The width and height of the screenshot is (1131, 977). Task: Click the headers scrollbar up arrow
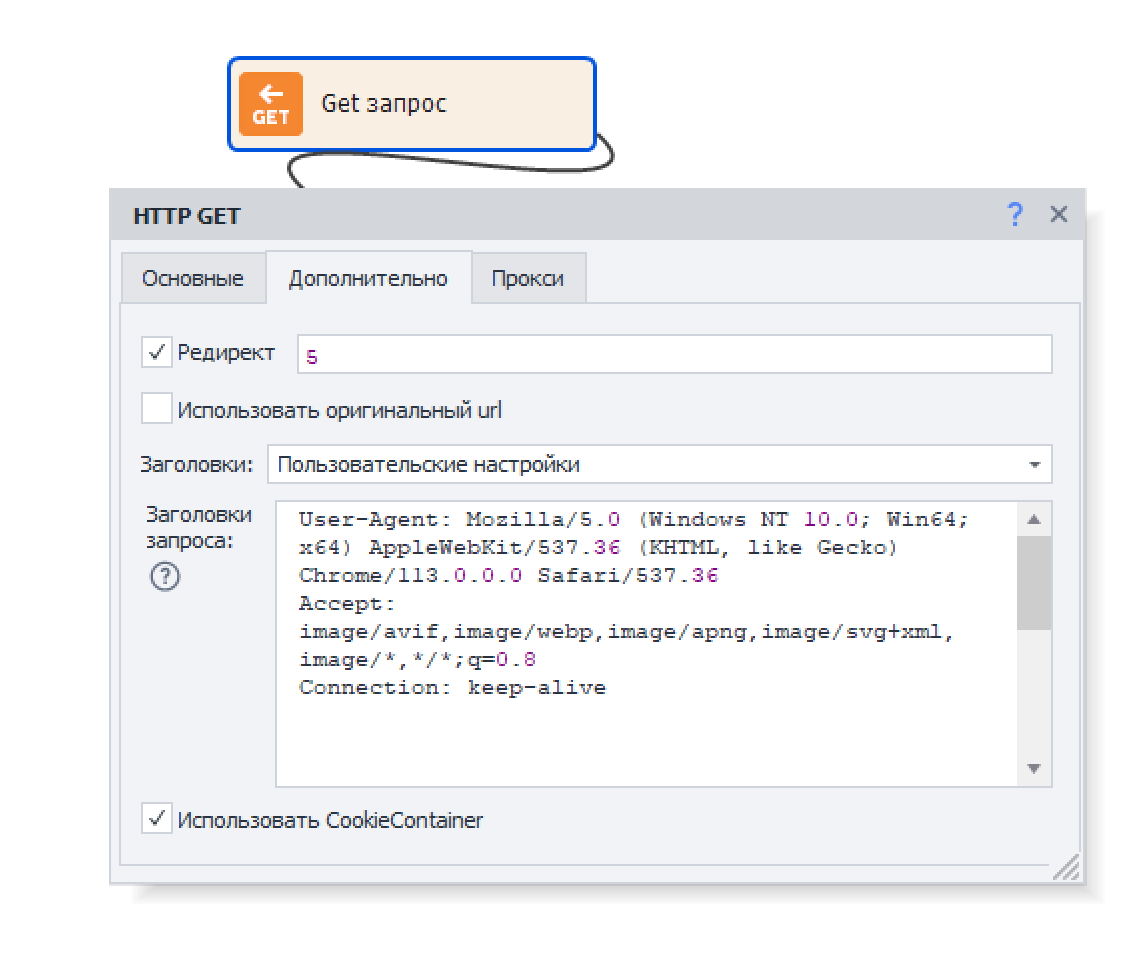tap(1034, 520)
